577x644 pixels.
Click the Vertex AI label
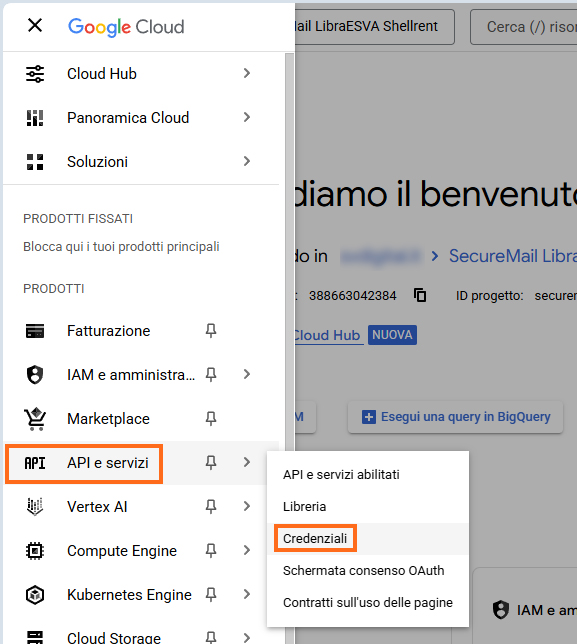point(97,507)
